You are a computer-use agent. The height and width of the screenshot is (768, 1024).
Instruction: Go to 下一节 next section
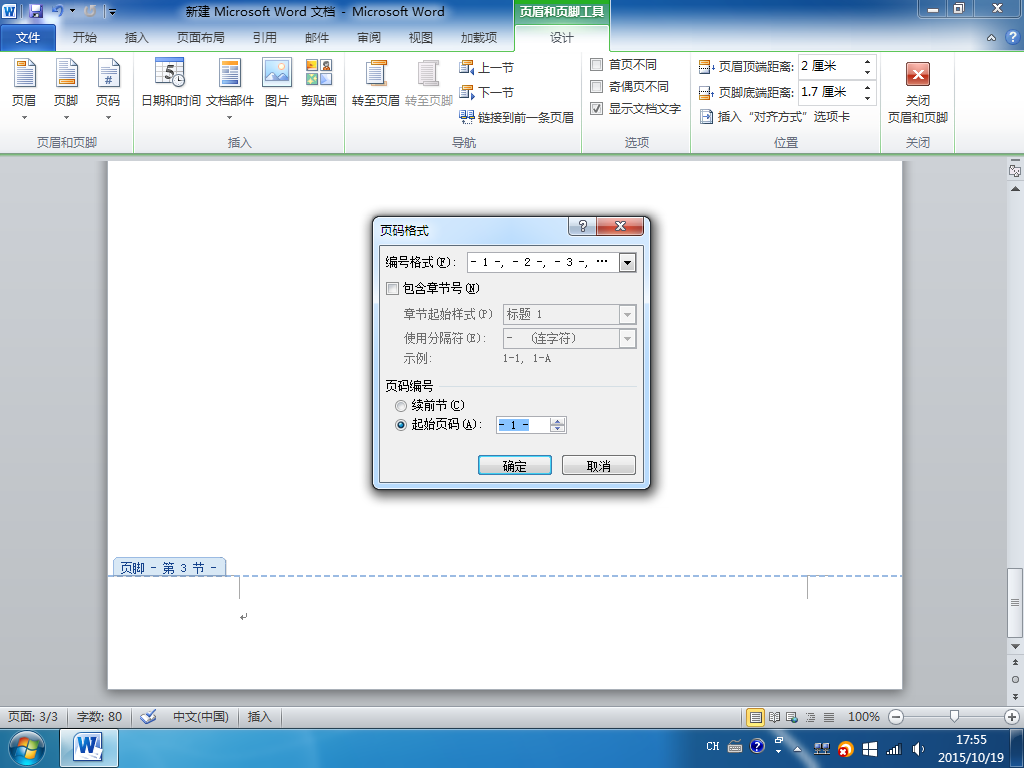click(487, 92)
